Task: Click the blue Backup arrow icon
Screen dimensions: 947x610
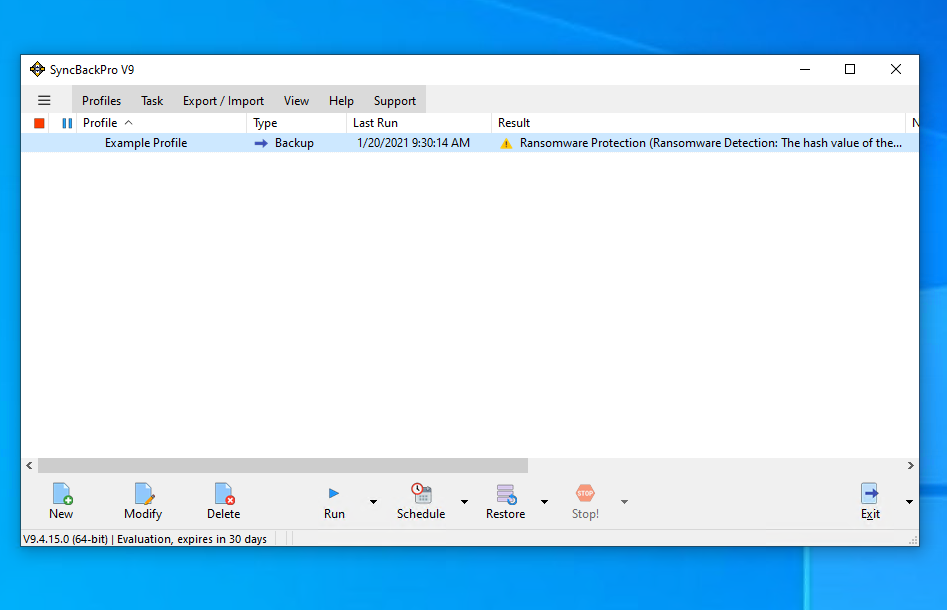Action: pos(261,143)
